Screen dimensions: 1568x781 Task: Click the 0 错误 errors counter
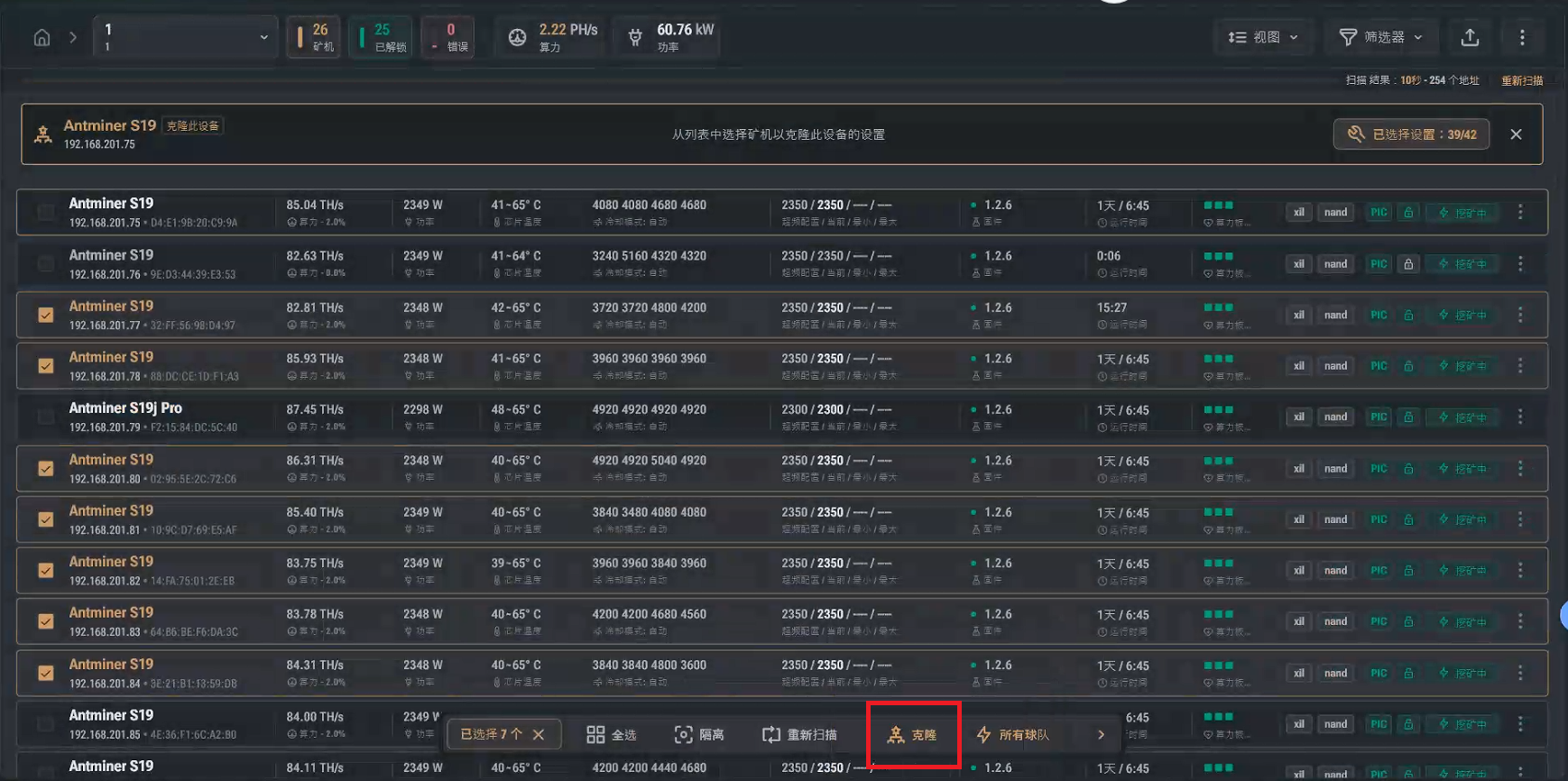click(x=447, y=38)
